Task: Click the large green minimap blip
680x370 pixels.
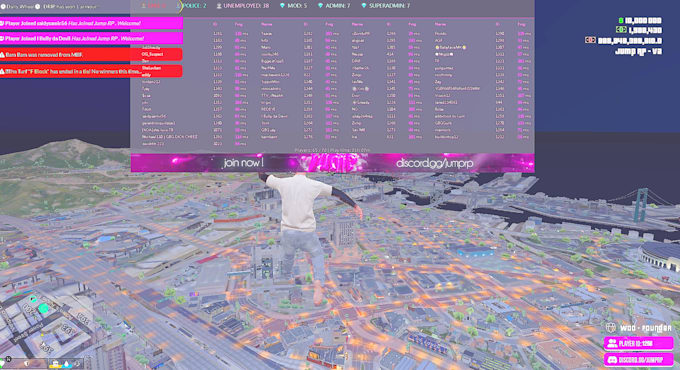Action: (43, 308)
